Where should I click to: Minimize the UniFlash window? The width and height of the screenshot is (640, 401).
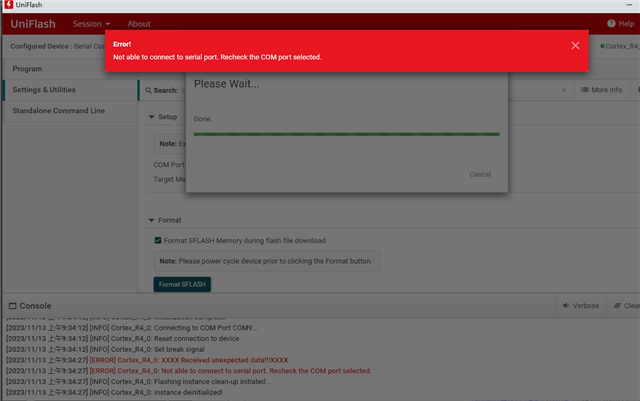pyautogui.click(x=629, y=4)
